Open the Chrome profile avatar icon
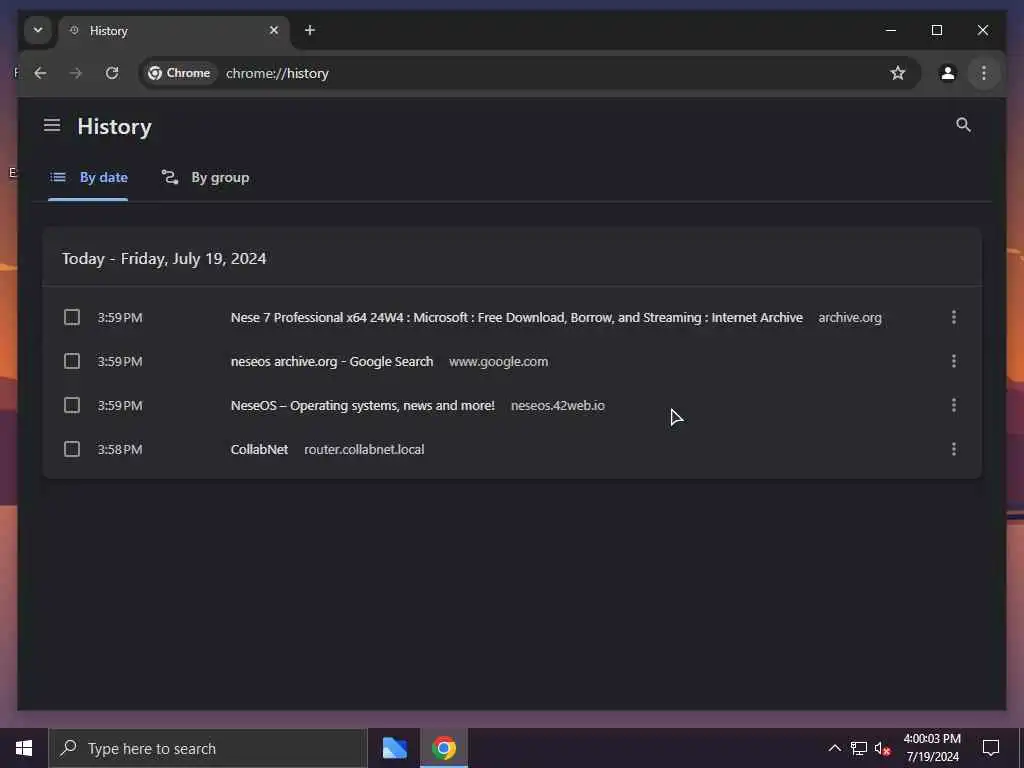The image size is (1024, 768). (x=947, y=73)
